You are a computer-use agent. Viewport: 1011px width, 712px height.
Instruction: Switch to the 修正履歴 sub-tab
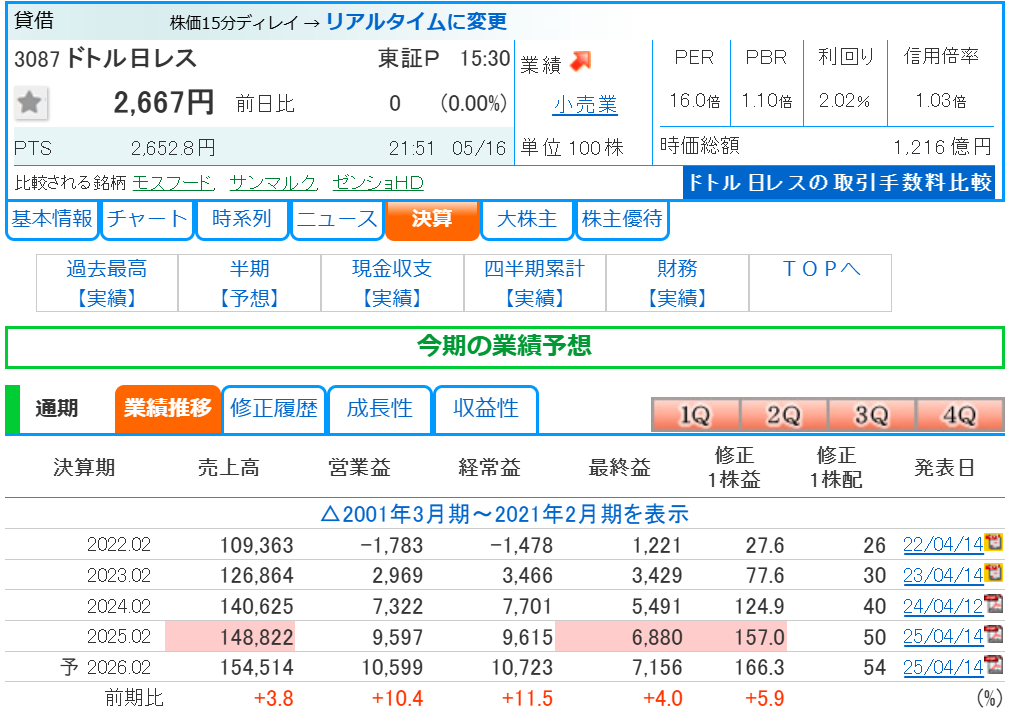point(274,409)
